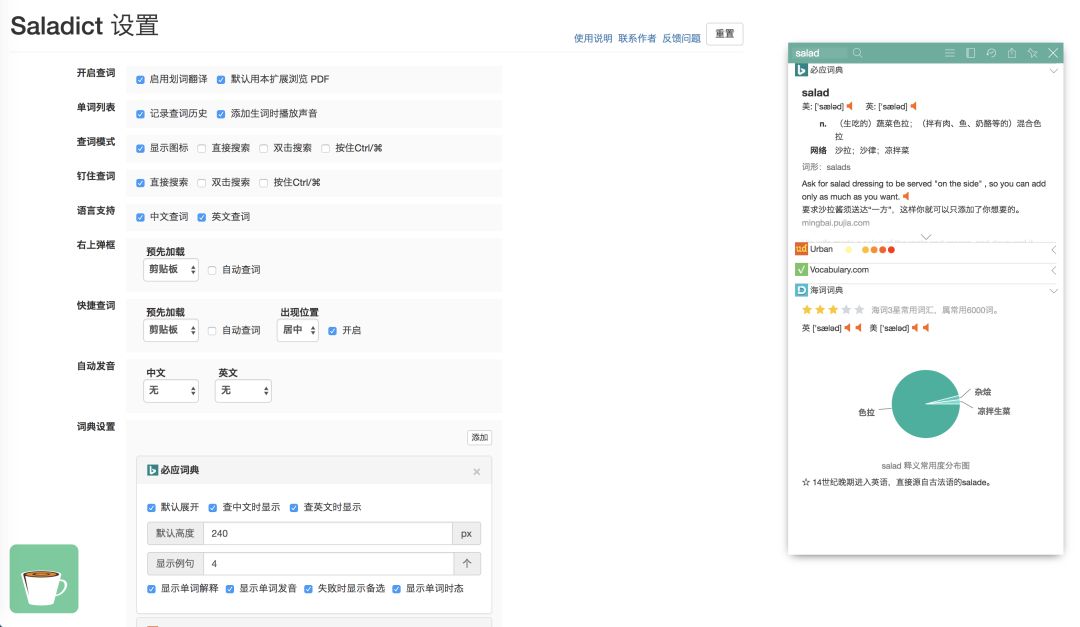Click the Bing dictionary logo in panel
The height and width of the screenshot is (627, 1080).
(x=801, y=70)
